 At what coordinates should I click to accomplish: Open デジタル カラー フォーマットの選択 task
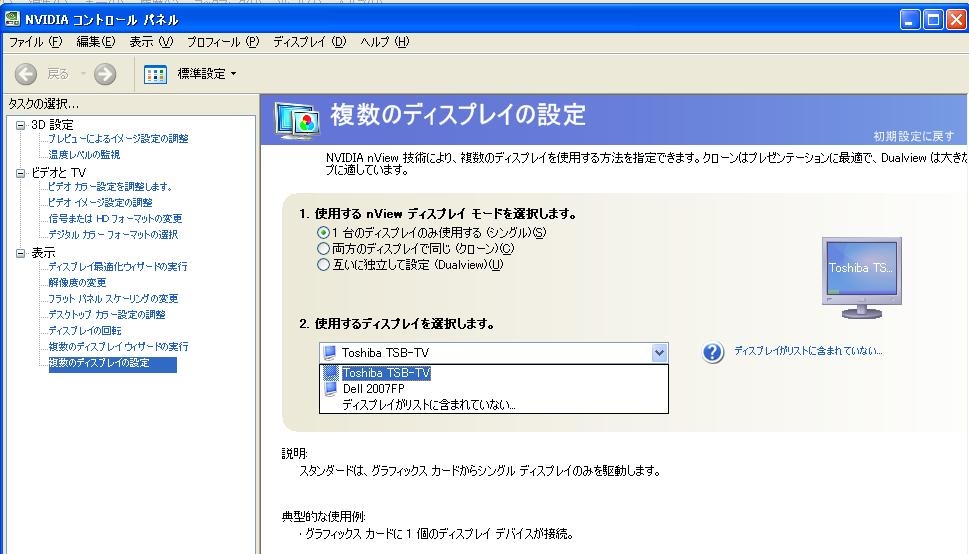tap(113, 235)
